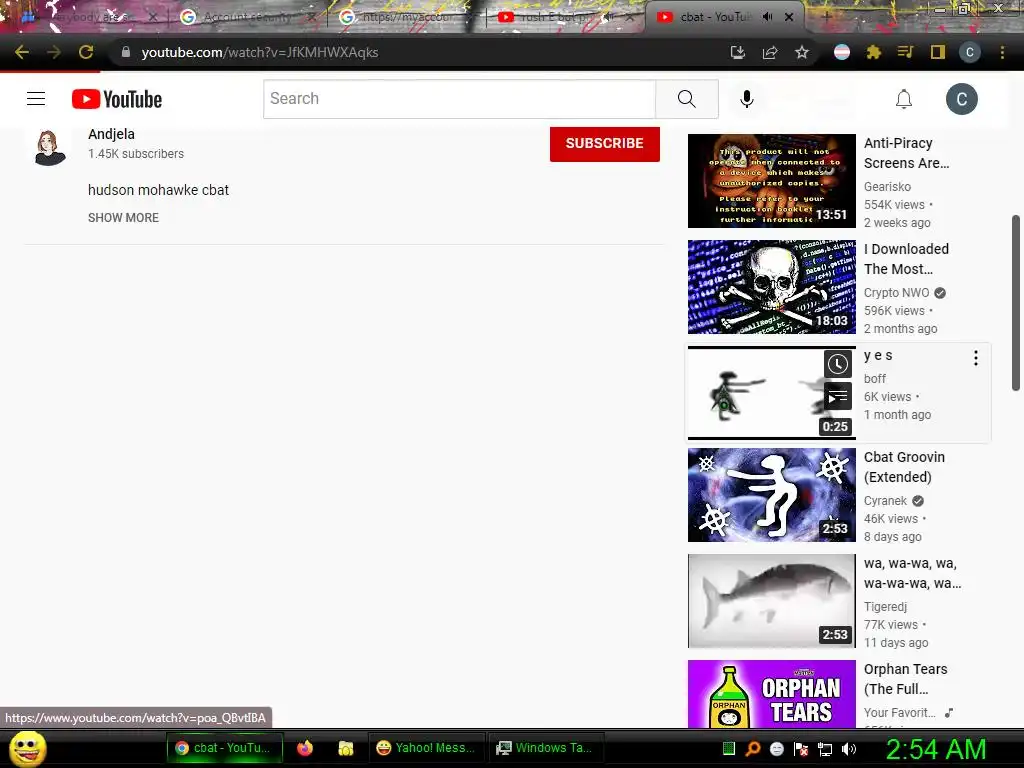
Task: Open the YouTube account C avatar
Action: (961, 99)
